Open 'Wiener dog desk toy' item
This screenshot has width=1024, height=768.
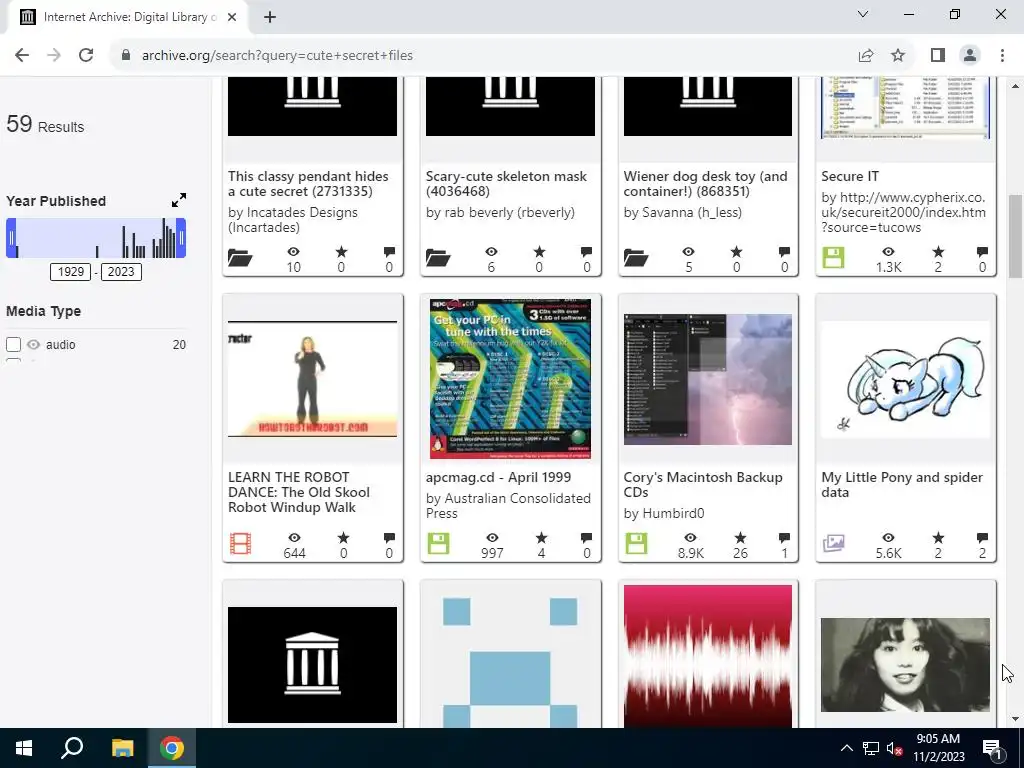(x=705, y=184)
